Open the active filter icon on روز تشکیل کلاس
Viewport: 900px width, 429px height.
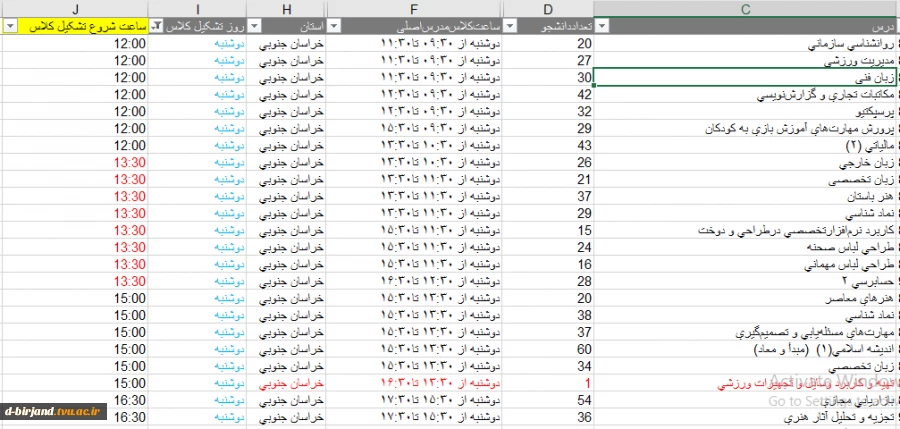pyautogui.click(x=157, y=26)
